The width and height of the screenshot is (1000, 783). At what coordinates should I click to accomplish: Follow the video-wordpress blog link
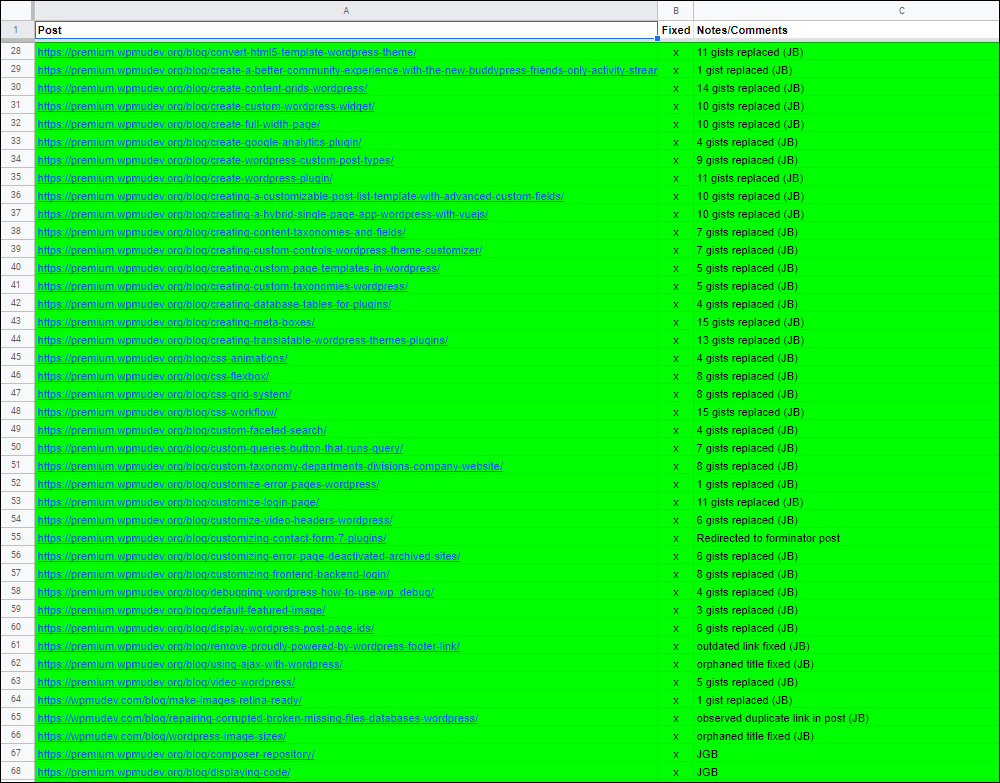166,682
